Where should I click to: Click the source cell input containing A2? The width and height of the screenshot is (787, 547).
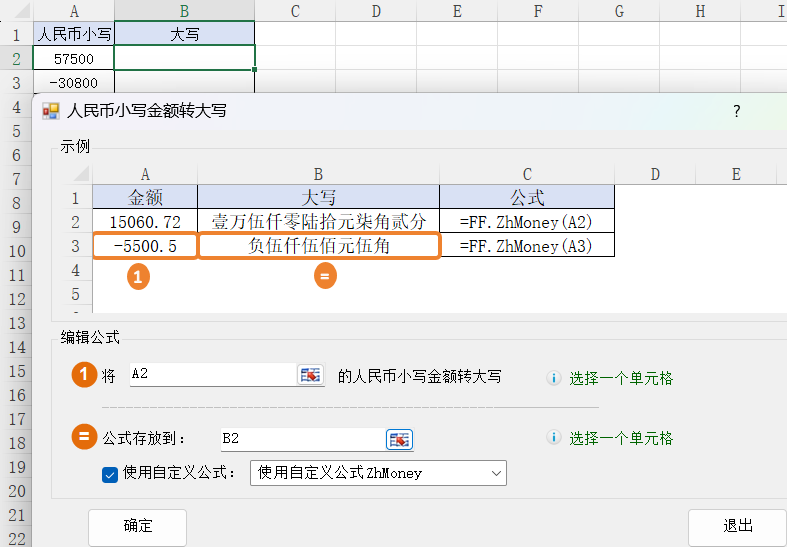point(212,375)
